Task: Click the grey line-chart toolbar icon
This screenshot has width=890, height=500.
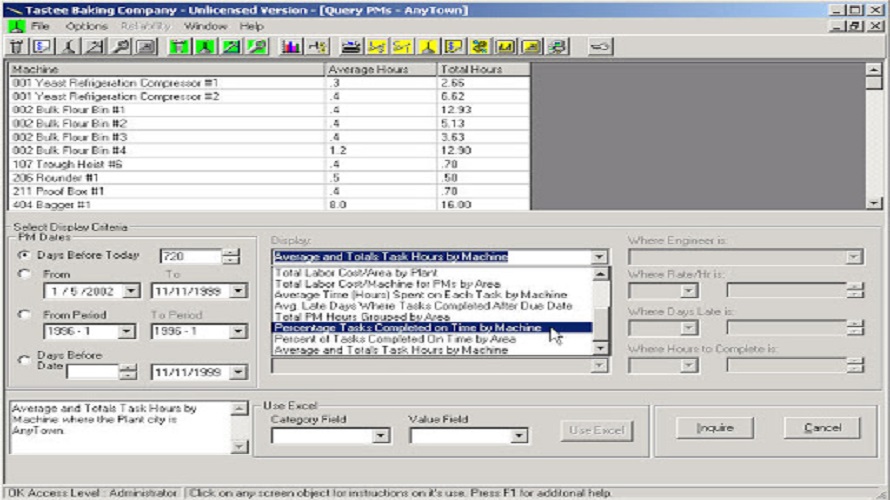Action: tap(95, 47)
